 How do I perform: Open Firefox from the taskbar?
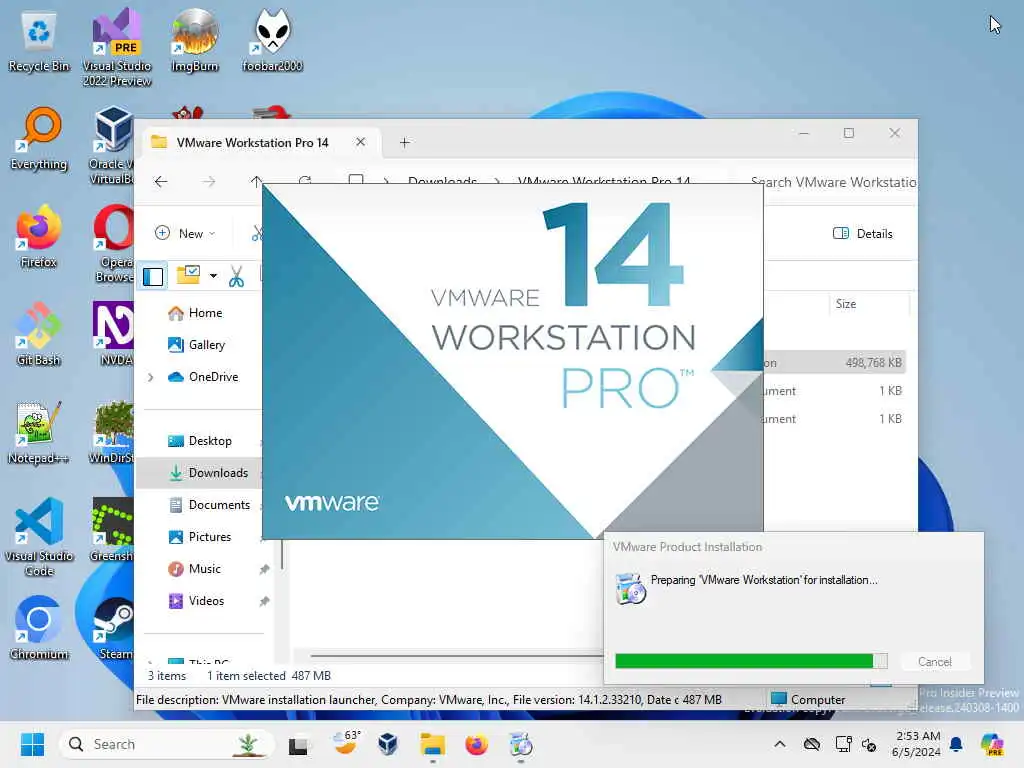pyautogui.click(x=476, y=744)
